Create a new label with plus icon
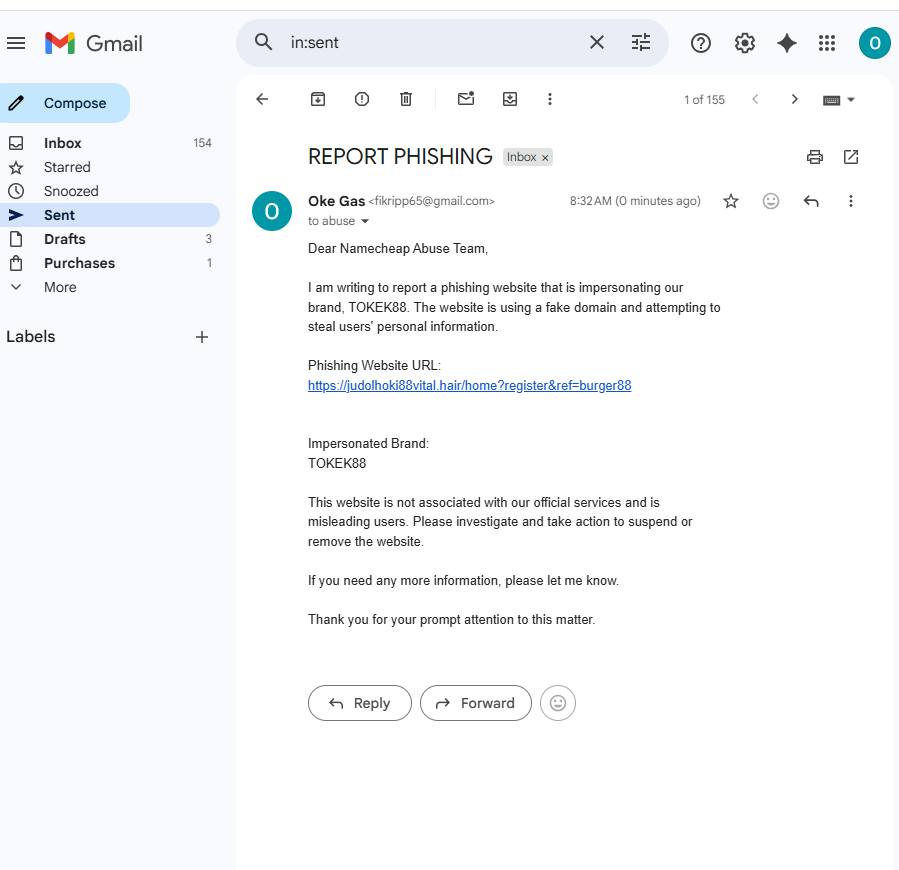 pyautogui.click(x=201, y=337)
